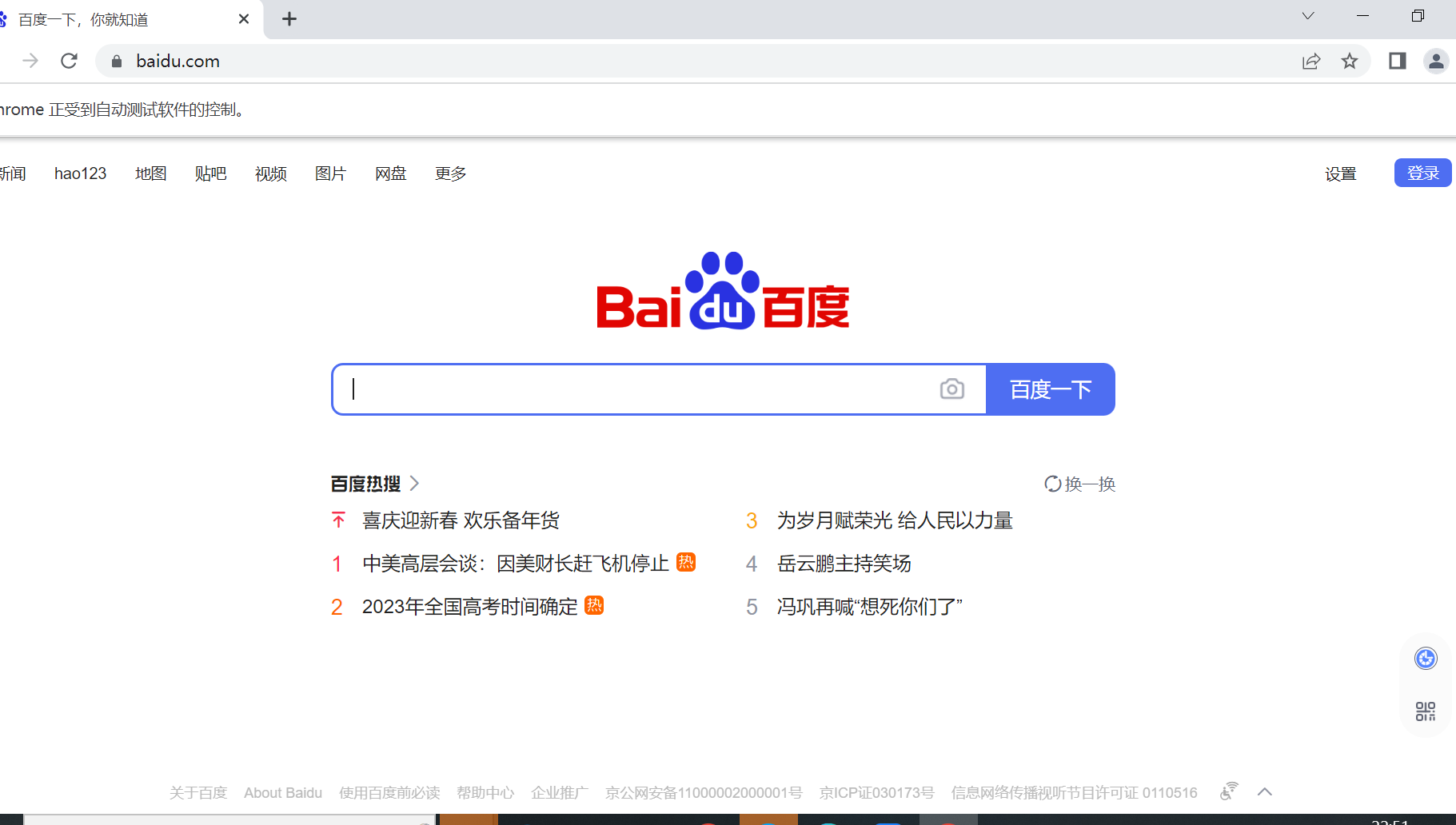
Task: Close the 百度一下 tab
Action: [x=244, y=18]
